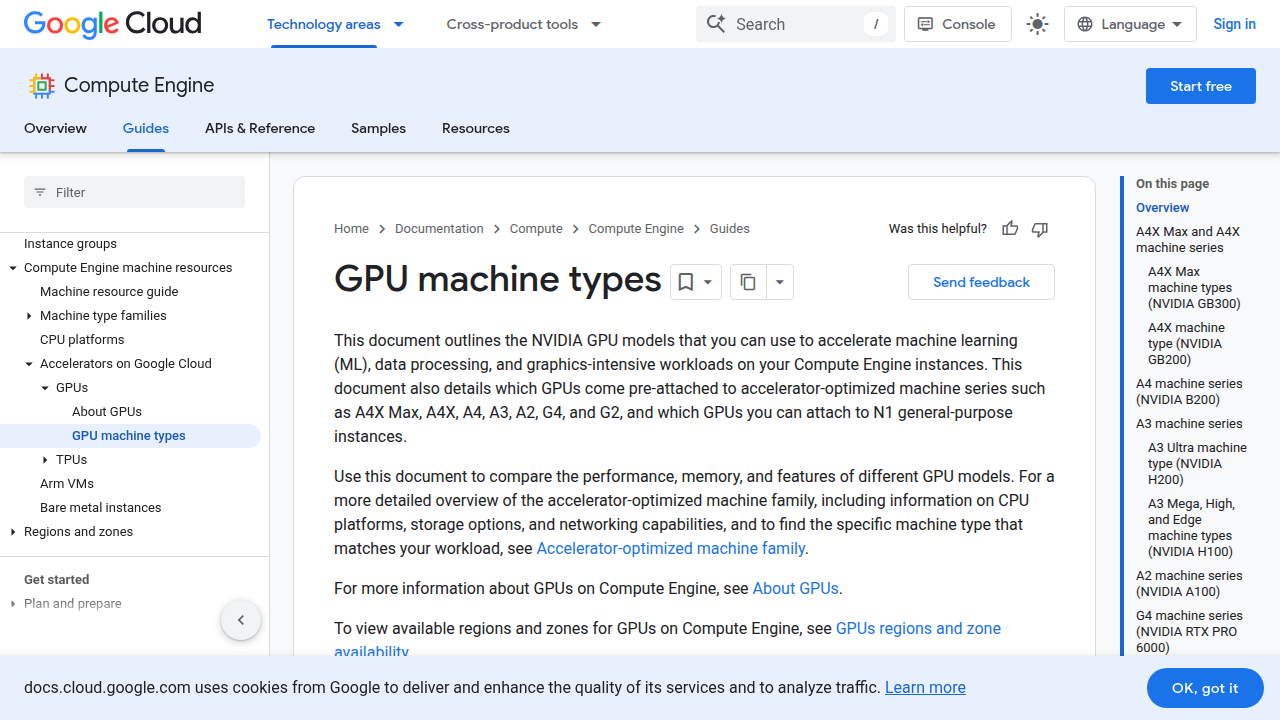
Task: Collapse the GPUs tree node
Action: click(x=45, y=388)
